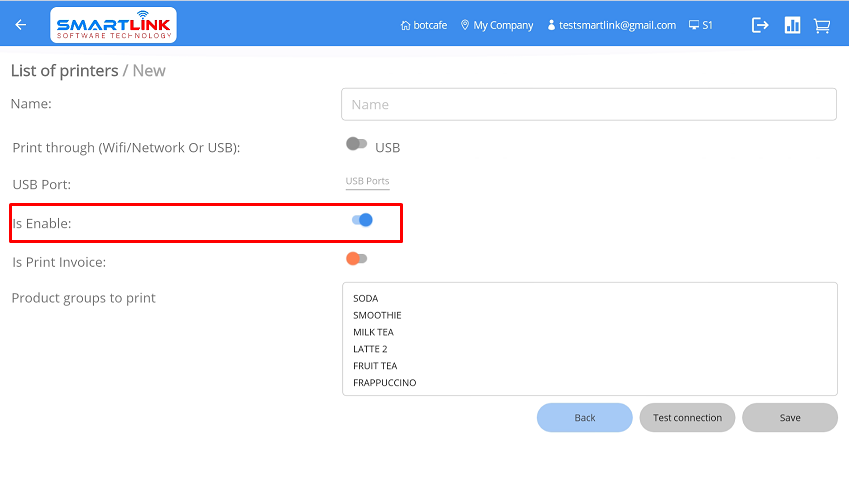Click the S1 monitor station icon
Image resolution: width=849 pixels, height=495 pixels.
coord(694,25)
